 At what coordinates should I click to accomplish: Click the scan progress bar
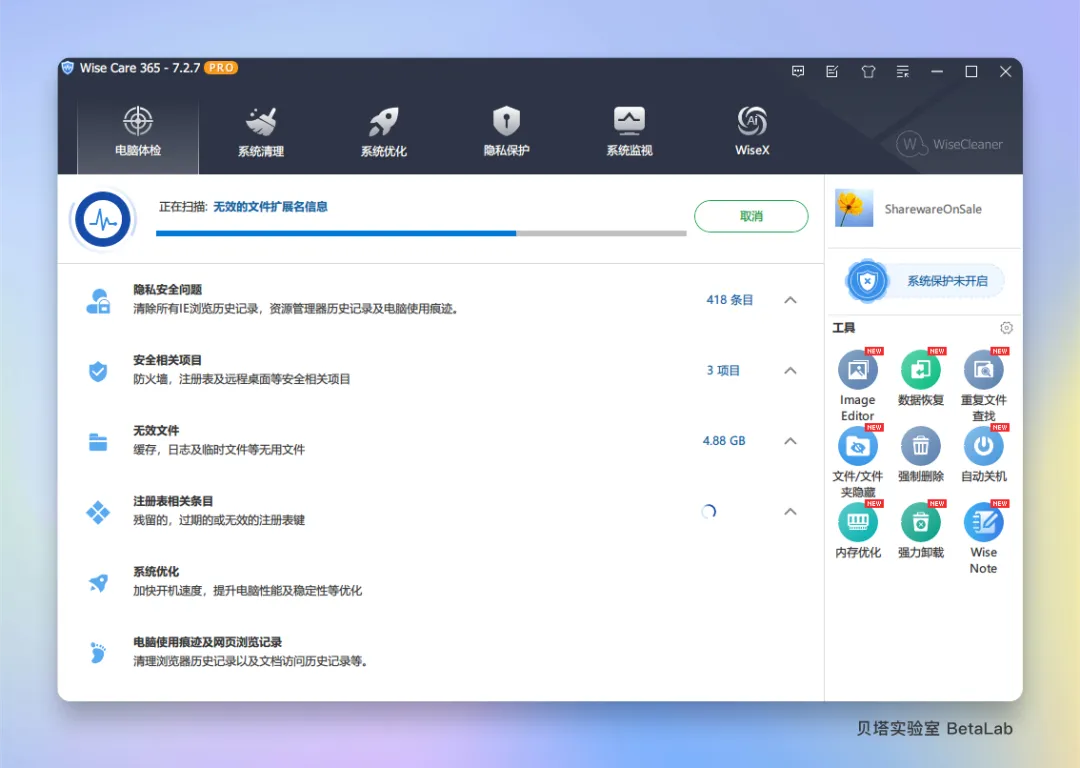[x=421, y=233]
